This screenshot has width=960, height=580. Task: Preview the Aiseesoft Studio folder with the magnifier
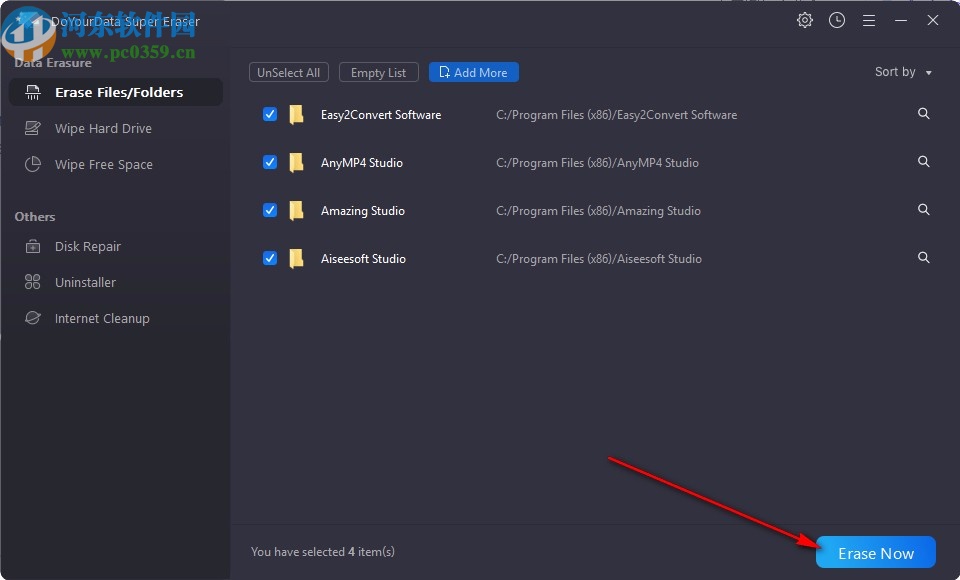tap(923, 257)
